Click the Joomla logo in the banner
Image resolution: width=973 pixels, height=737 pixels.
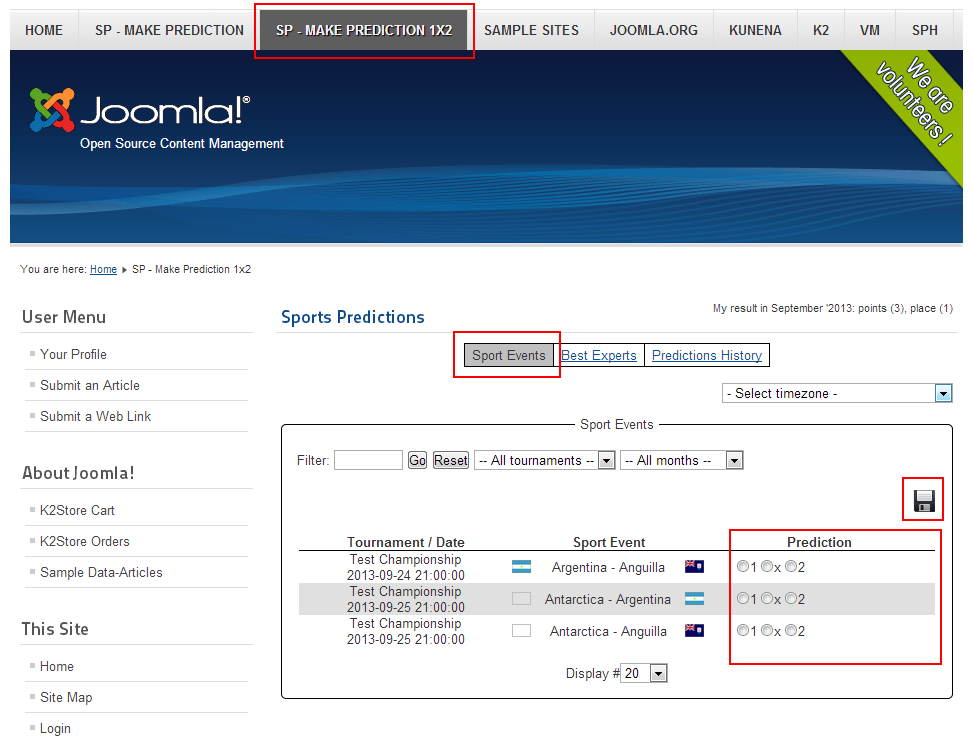tap(140, 110)
